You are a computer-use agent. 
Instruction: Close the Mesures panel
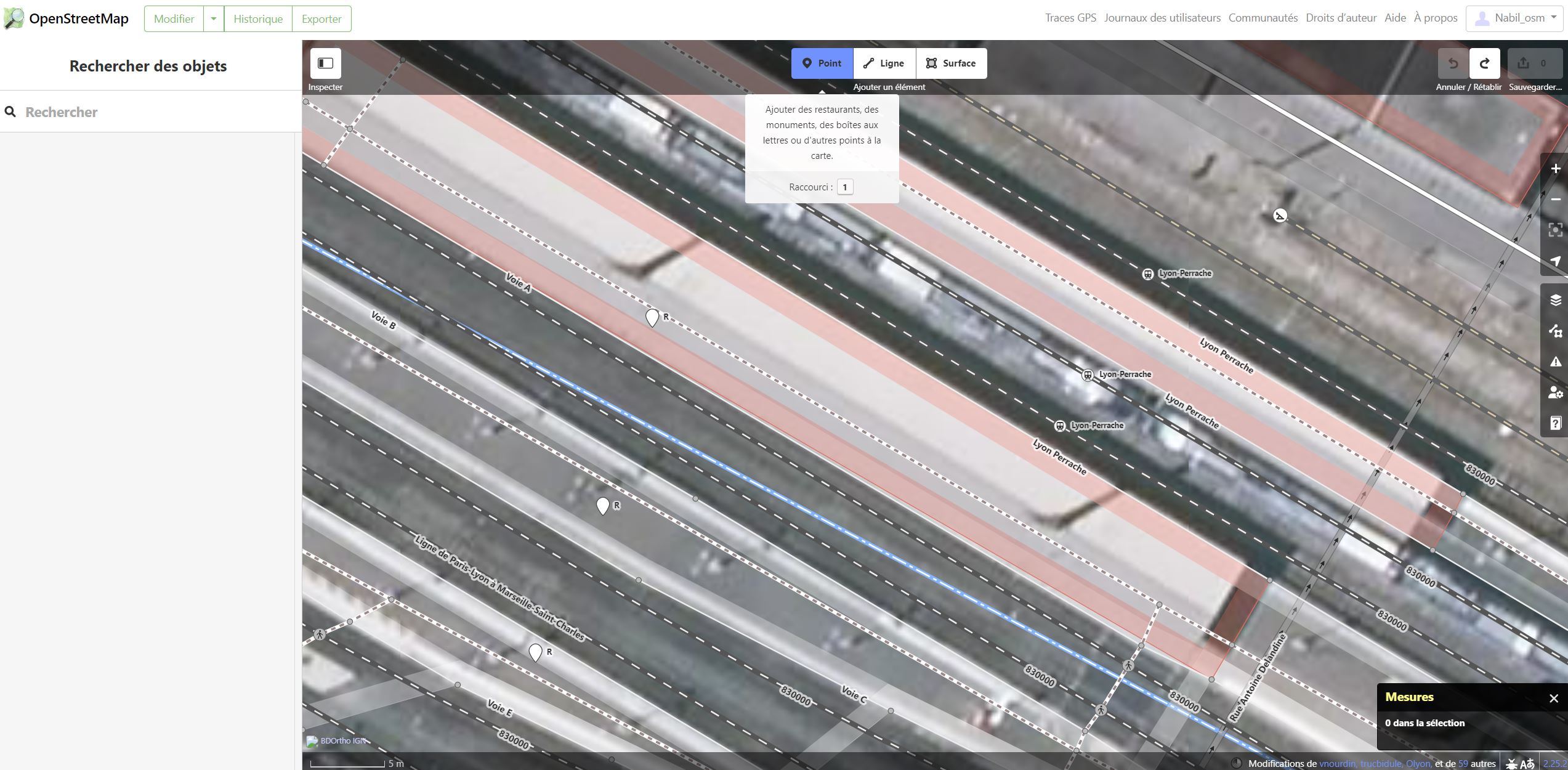[1554, 699]
